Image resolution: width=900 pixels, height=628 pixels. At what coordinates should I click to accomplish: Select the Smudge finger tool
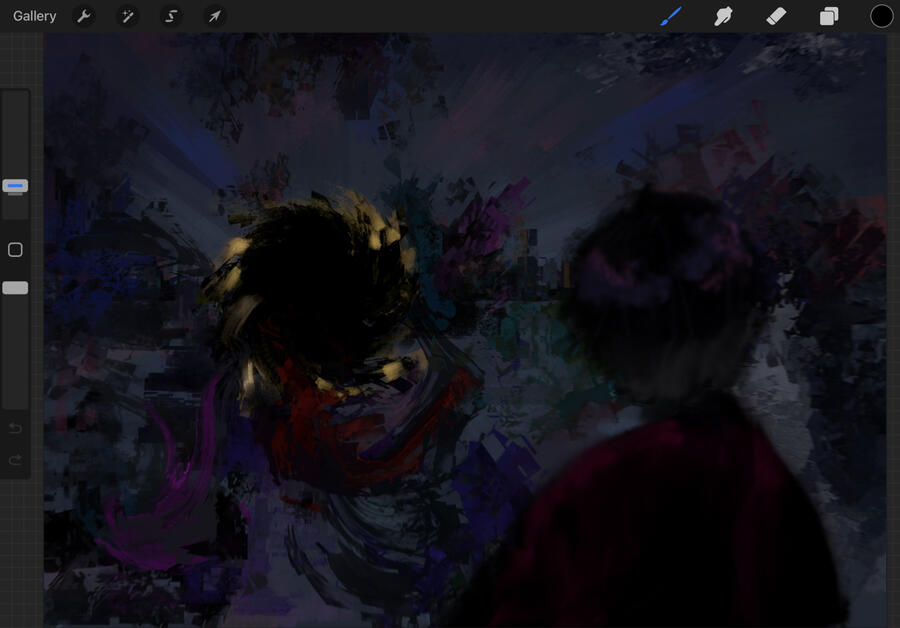[x=723, y=16]
